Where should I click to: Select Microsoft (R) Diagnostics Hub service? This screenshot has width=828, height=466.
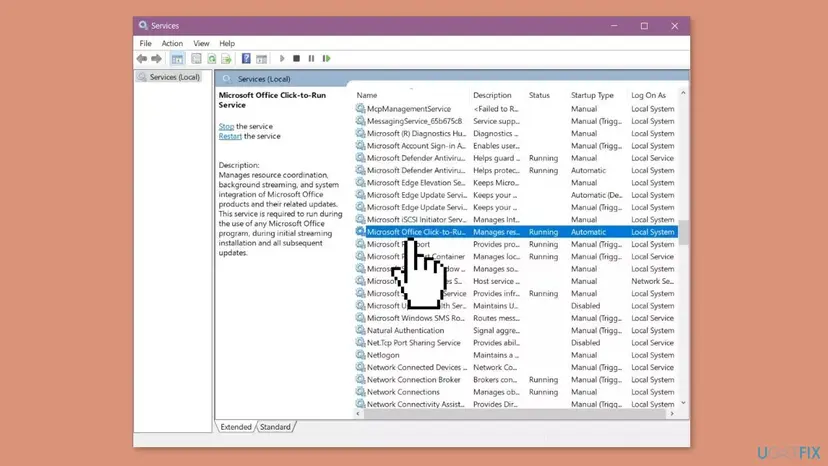[x=516, y=134]
